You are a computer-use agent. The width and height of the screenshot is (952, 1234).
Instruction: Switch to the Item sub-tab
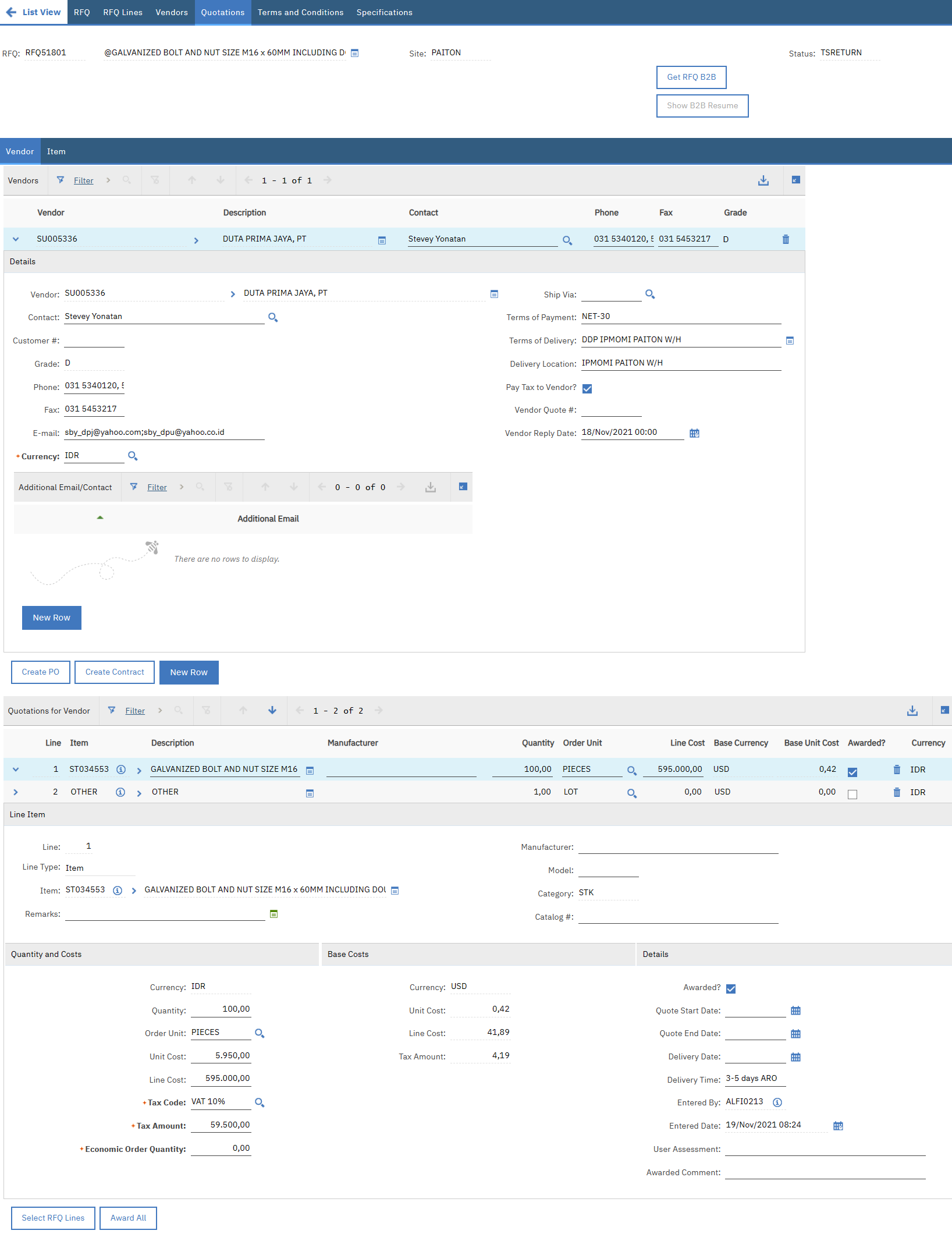click(x=56, y=151)
